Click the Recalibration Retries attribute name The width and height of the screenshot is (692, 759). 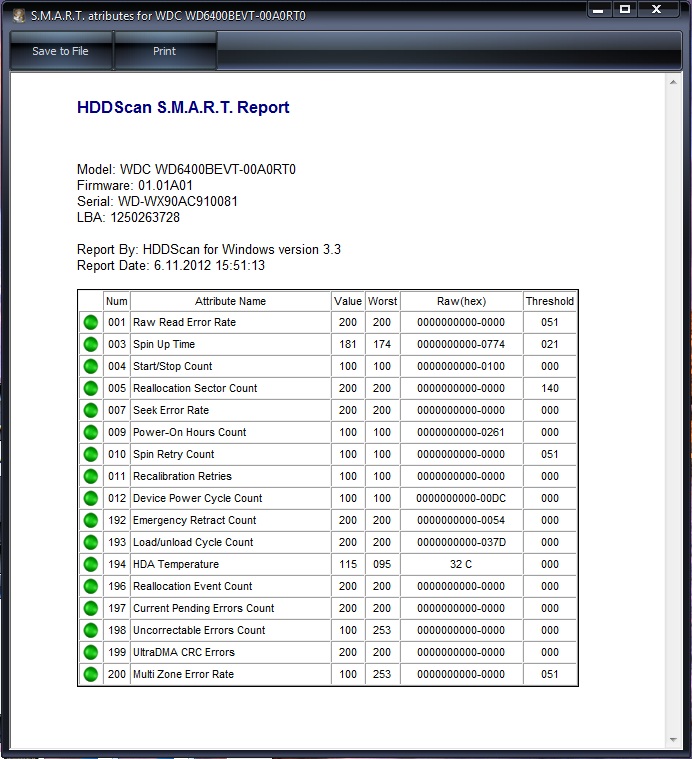pos(182,476)
